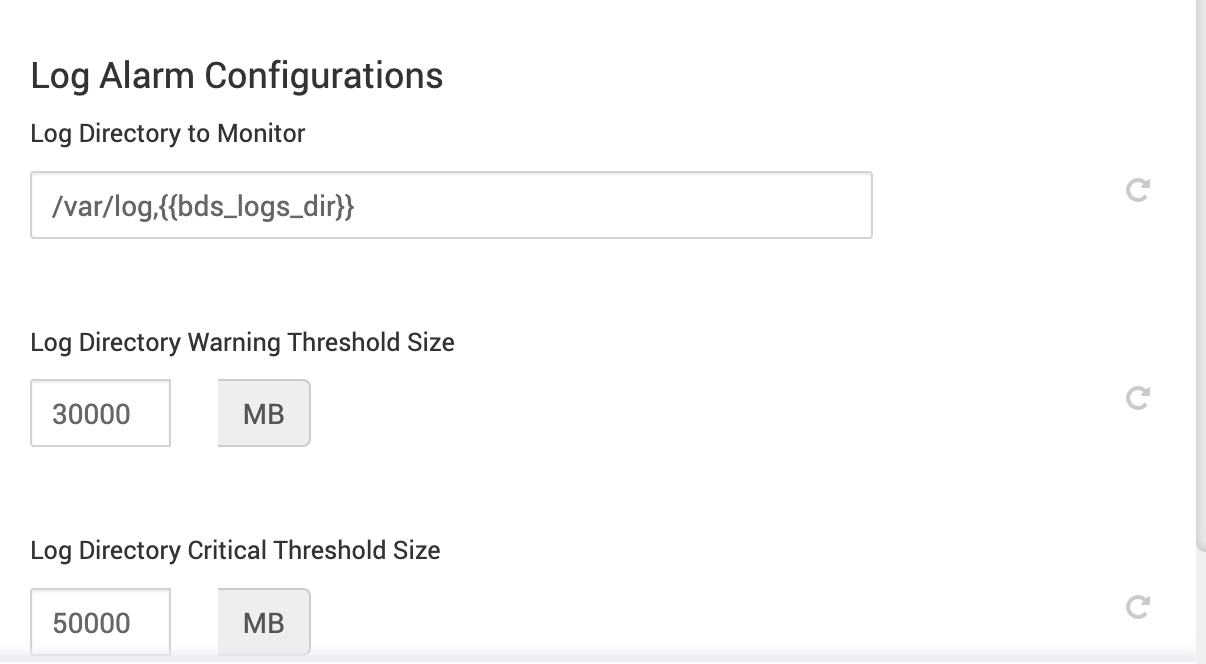Reset the Log Directory to Monitor value
The height and width of the screenshot is (664, 1206).
click(1137, 190)
